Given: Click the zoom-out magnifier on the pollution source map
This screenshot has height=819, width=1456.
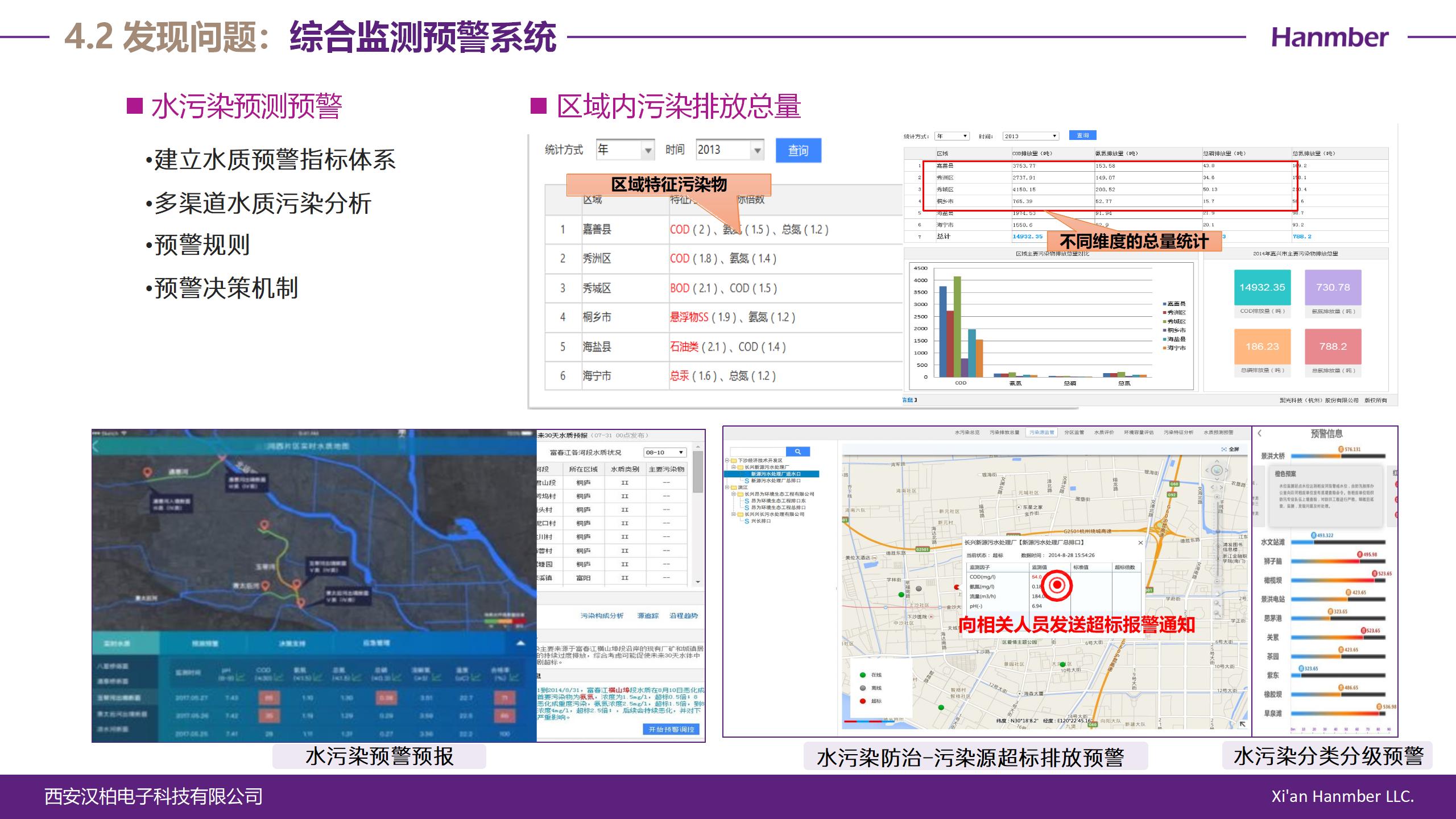Looking at the screenshot, I should click(x=1217, y=614).
